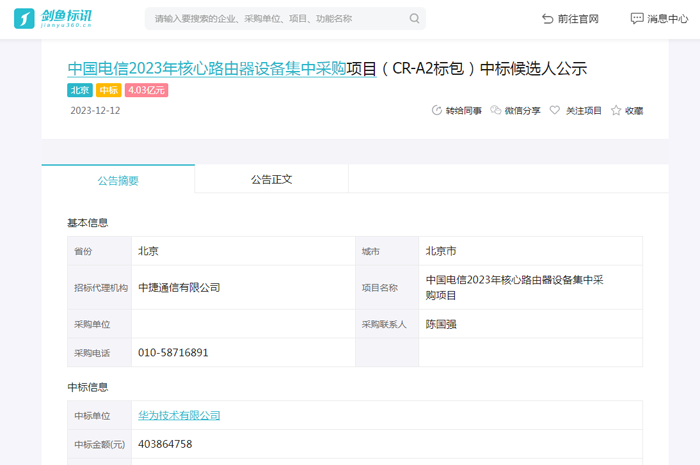Click the 收藏 star icon
Screen dimensions: 700x465
(x=616, y=111)
